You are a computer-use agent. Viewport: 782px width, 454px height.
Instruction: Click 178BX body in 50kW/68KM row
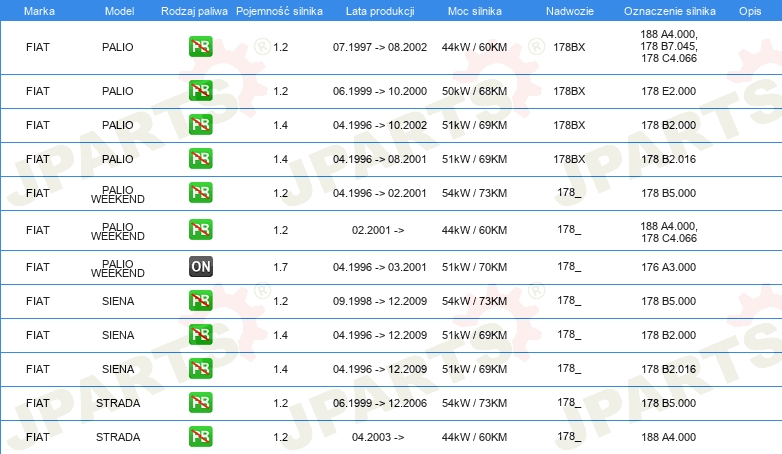click(x=569, y=91)
